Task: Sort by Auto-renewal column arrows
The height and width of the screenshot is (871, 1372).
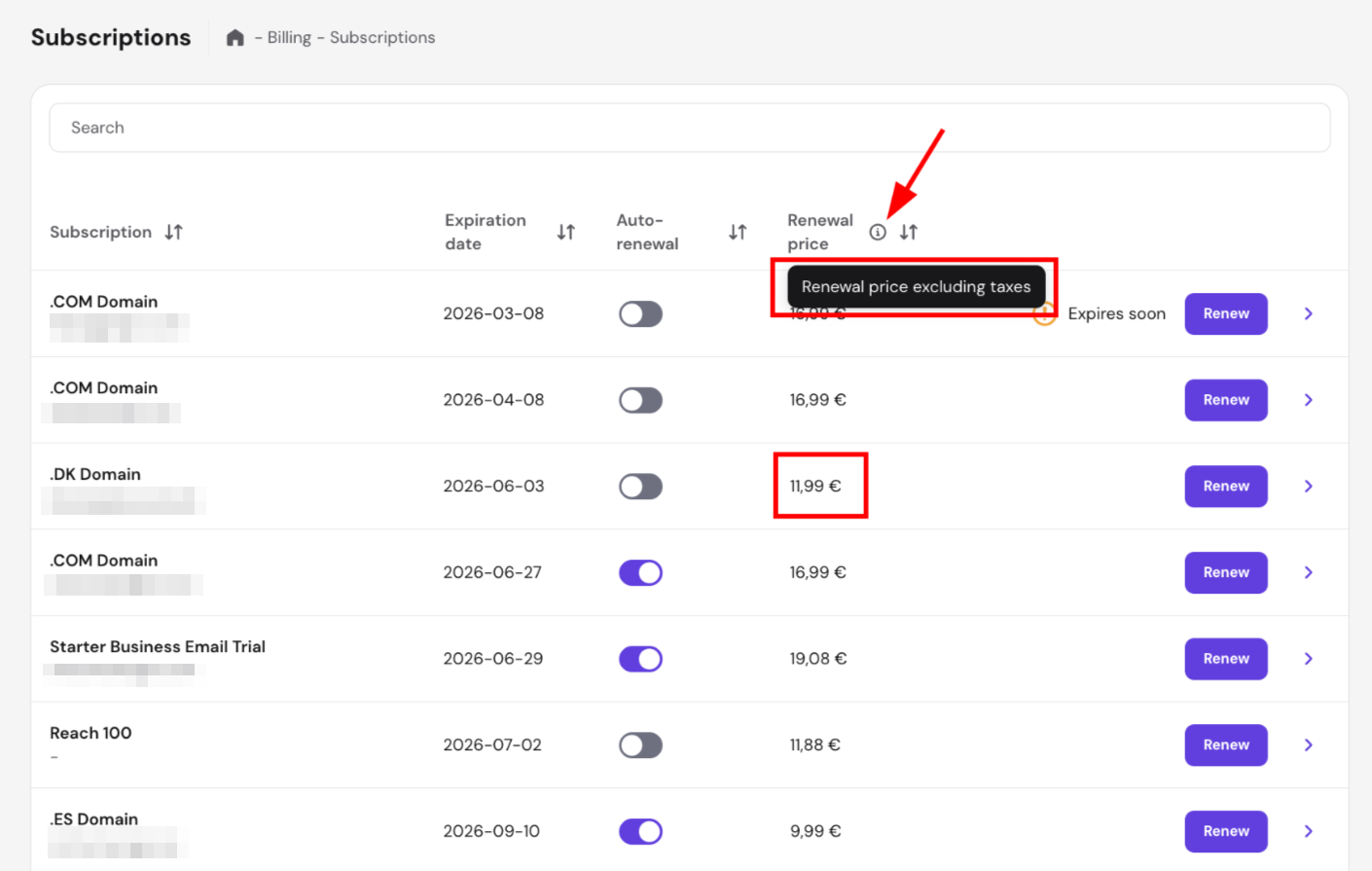Action: click(738, 232)
